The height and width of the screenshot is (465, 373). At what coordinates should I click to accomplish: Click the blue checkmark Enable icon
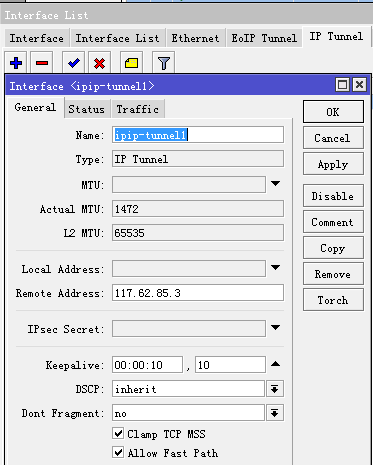click(74, 63)
